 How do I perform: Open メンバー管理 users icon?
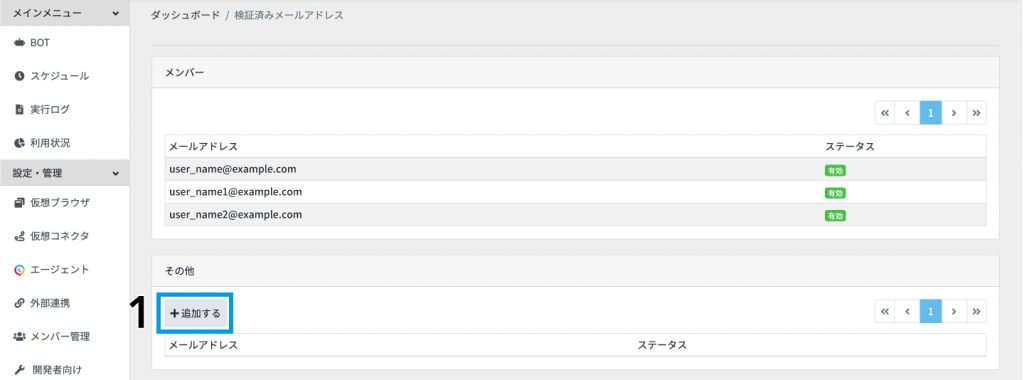pyautogui.click(x=19, y=337)
